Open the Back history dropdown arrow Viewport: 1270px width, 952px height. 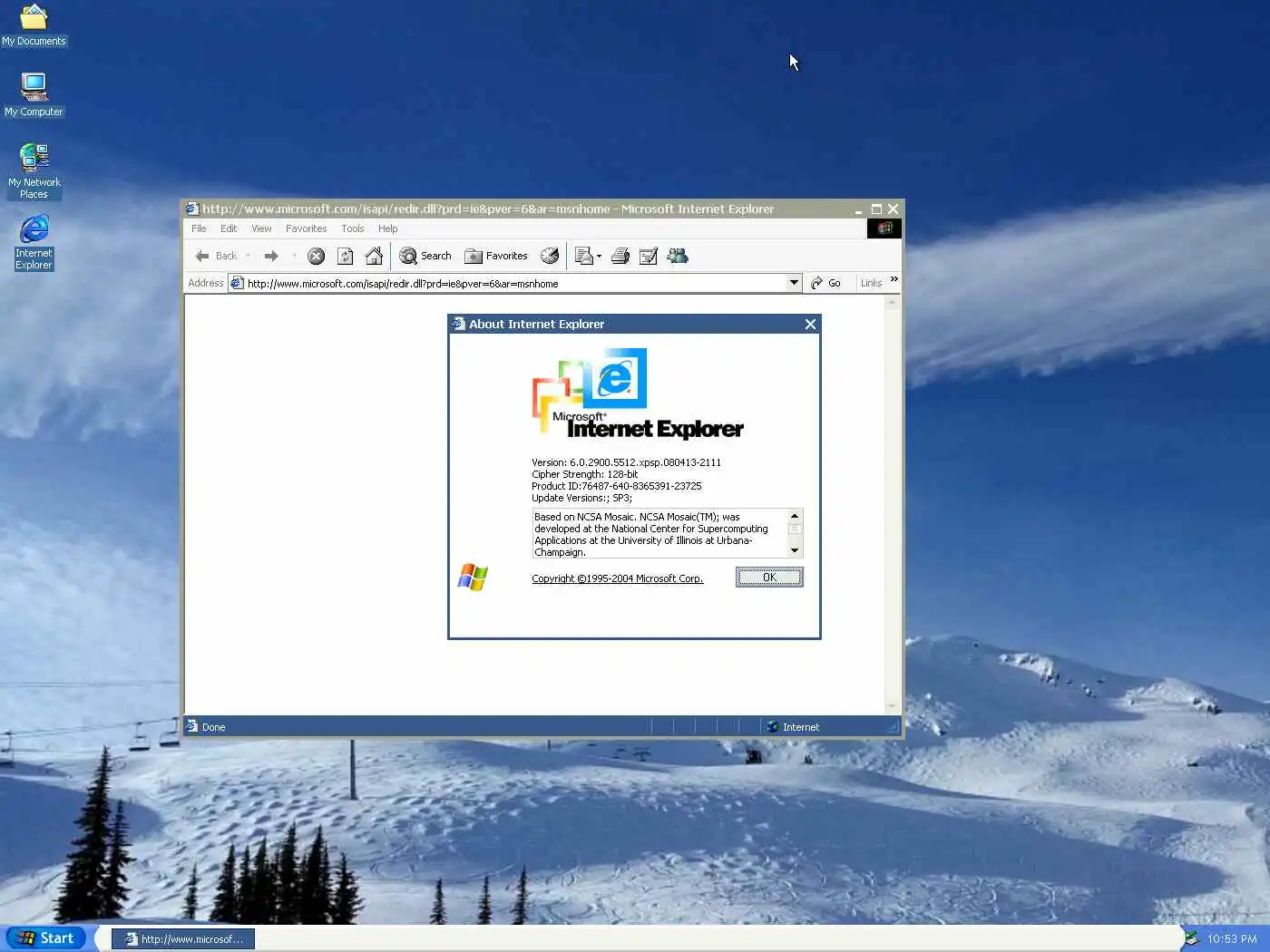coord(248,256)
